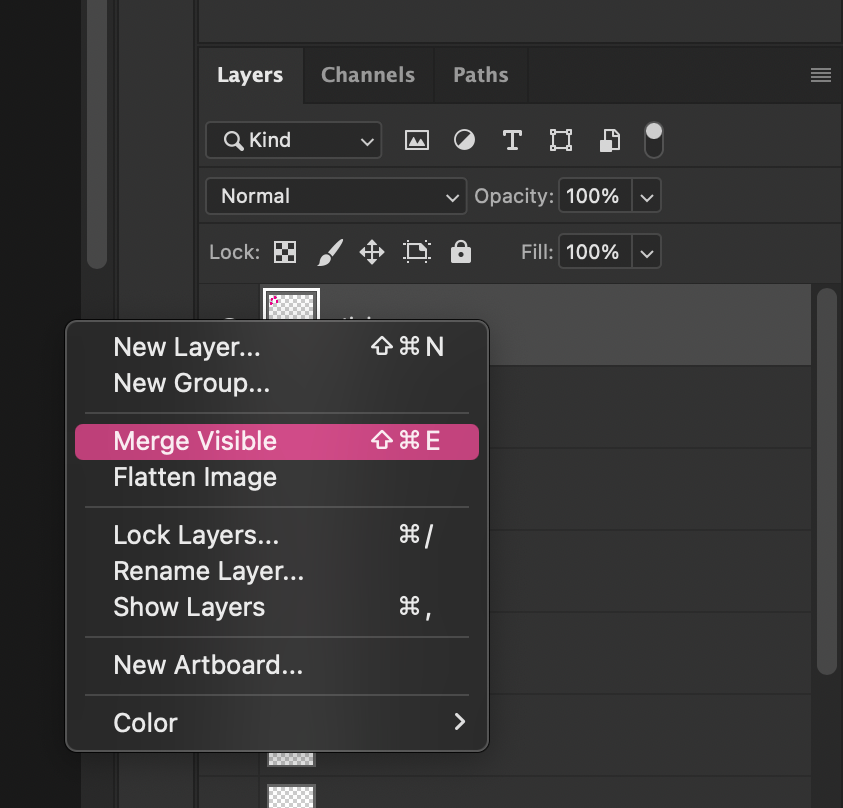Open the Paths tab

coord(480,74)
